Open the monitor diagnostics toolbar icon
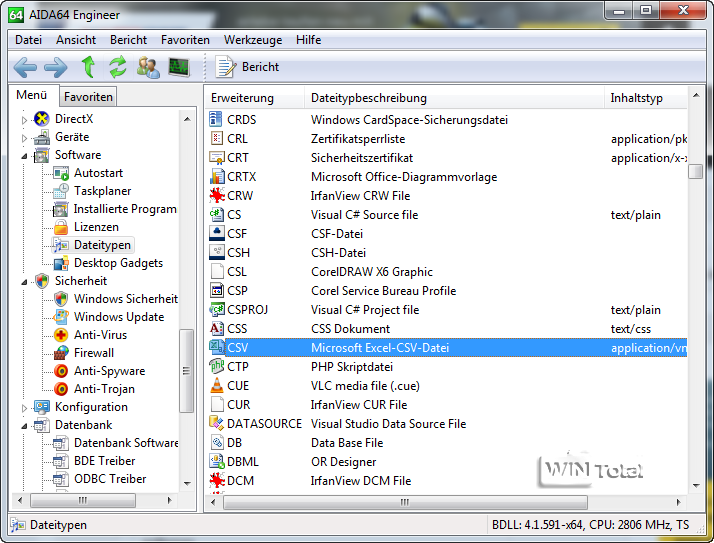Screen dimensions: 714x543 click(x=179, y=67)
